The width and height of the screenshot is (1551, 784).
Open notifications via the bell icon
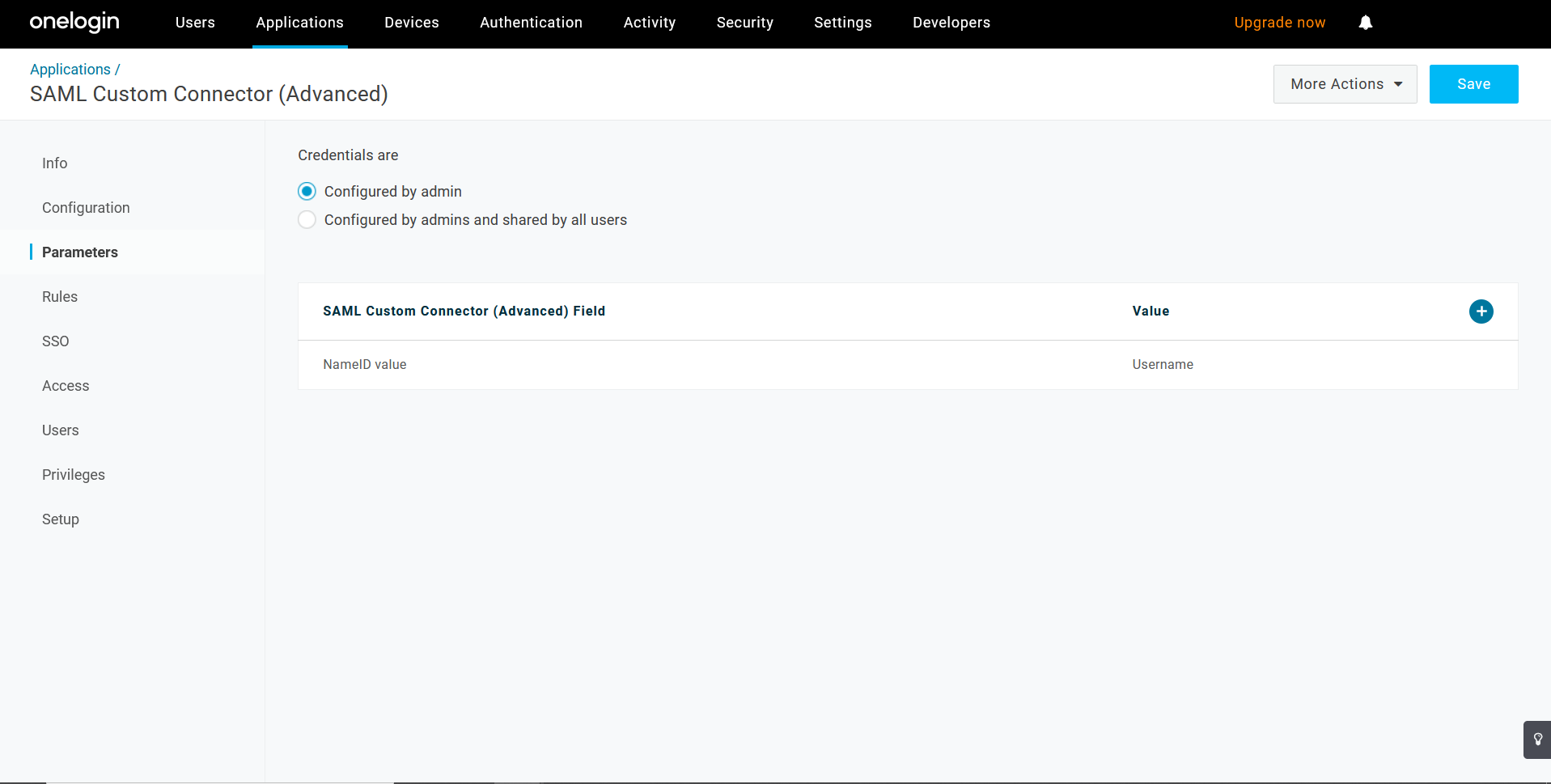coord(1365,22)
